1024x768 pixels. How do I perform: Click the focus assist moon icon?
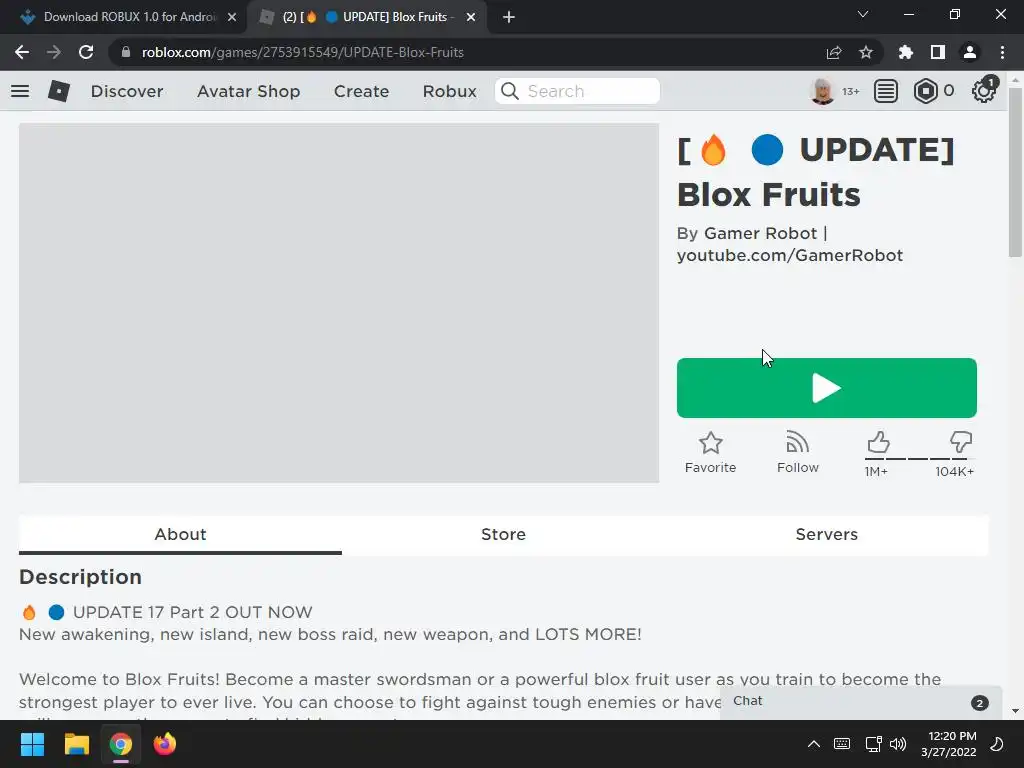point(997,744)
